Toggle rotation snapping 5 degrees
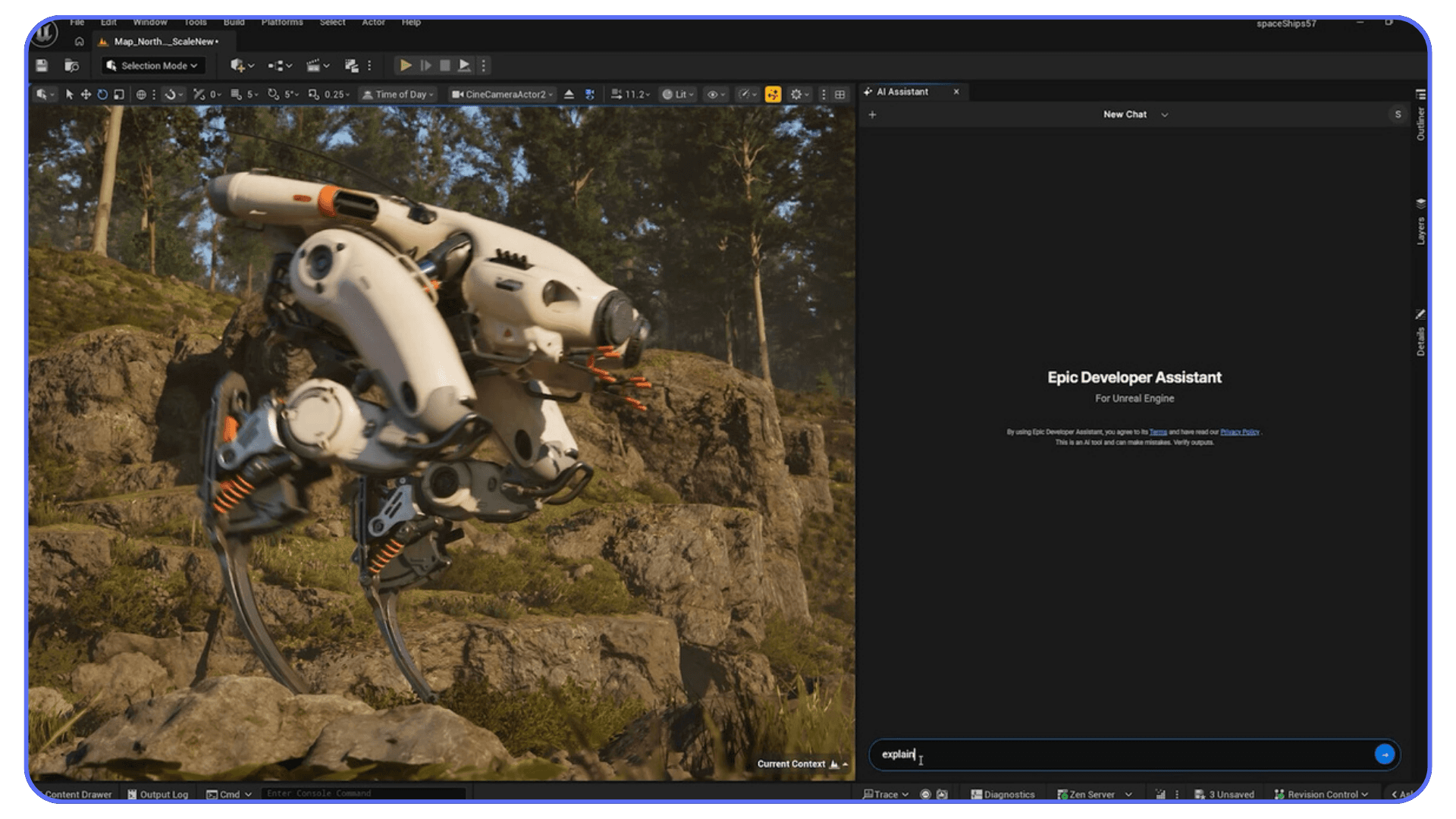Viewport: 1456px width, 819px height. (282, 95)
